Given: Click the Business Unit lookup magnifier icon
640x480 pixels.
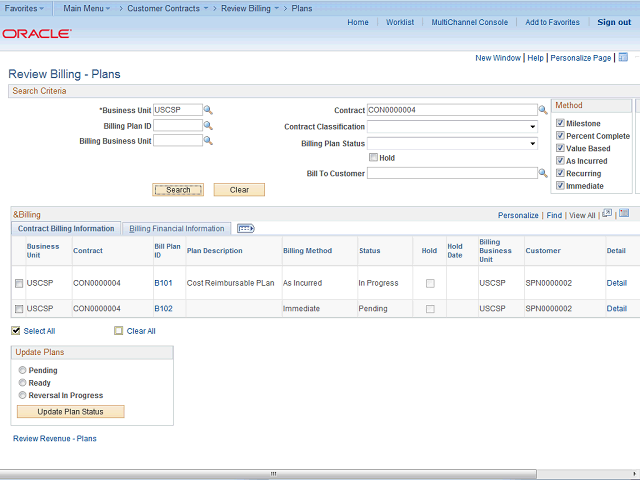Looking at the screenshot, I should point(208,110).
